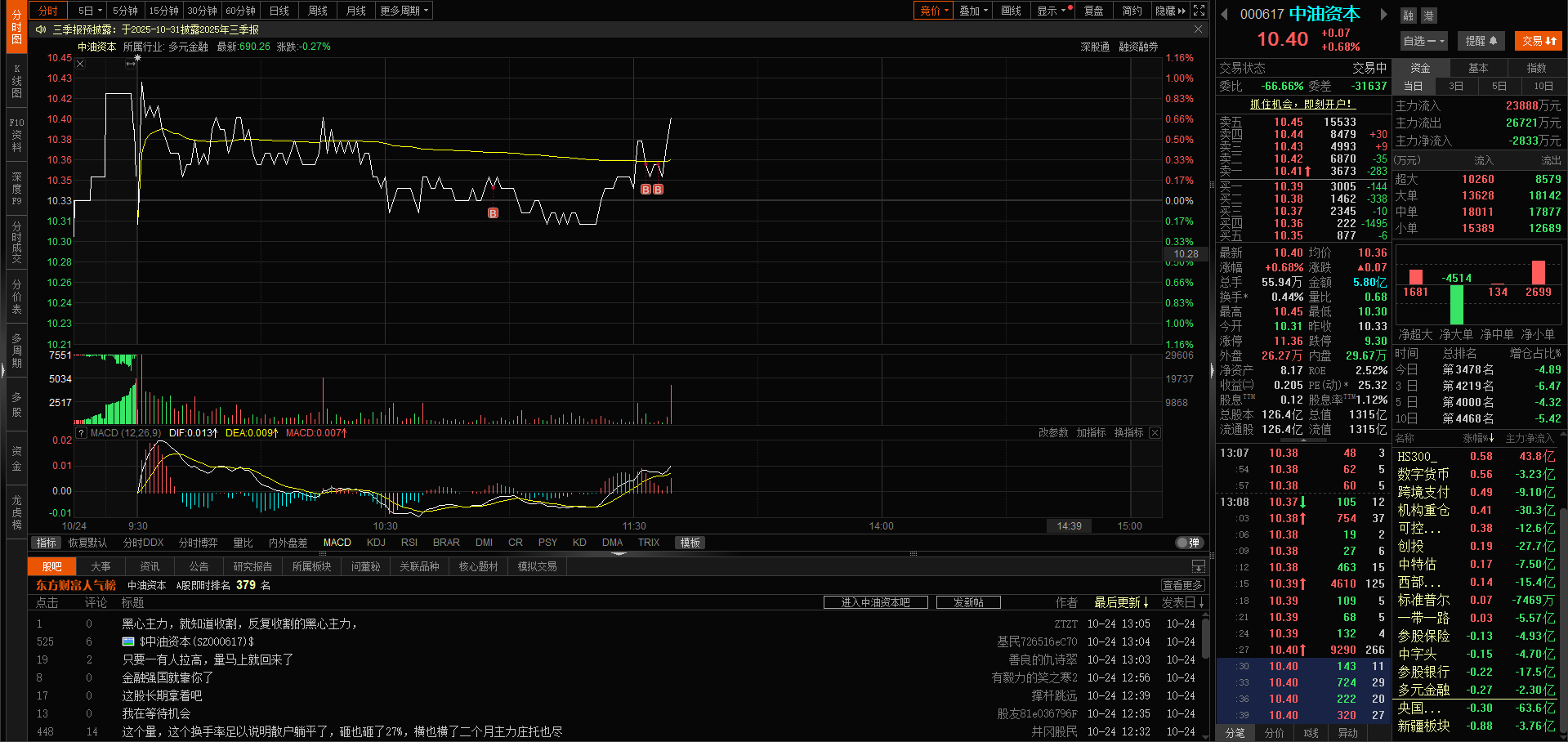Image resolution: width=1568 pixels, height=742 pixels.
Task: Toggle fullscreen chart icon
Action: 1199,11
